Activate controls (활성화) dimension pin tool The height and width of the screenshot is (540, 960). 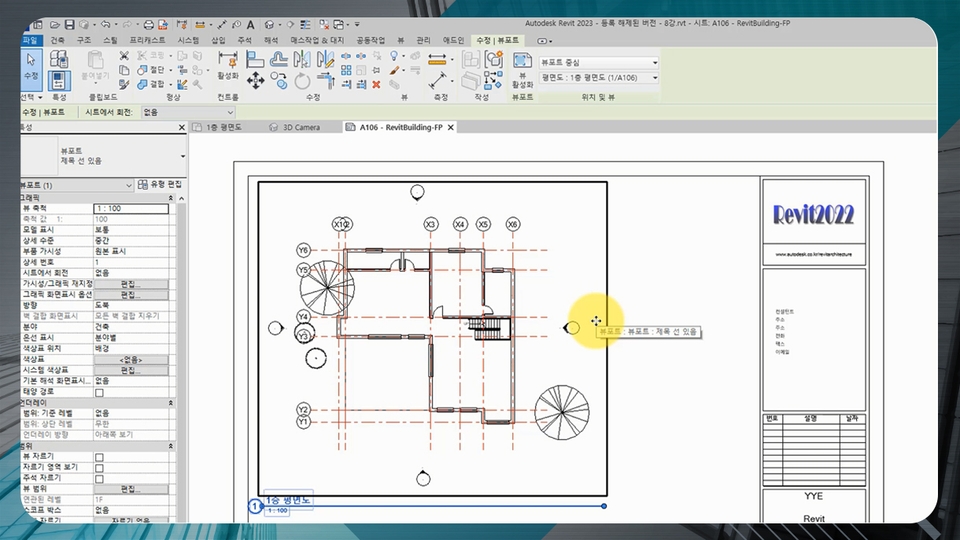[228, 65]
